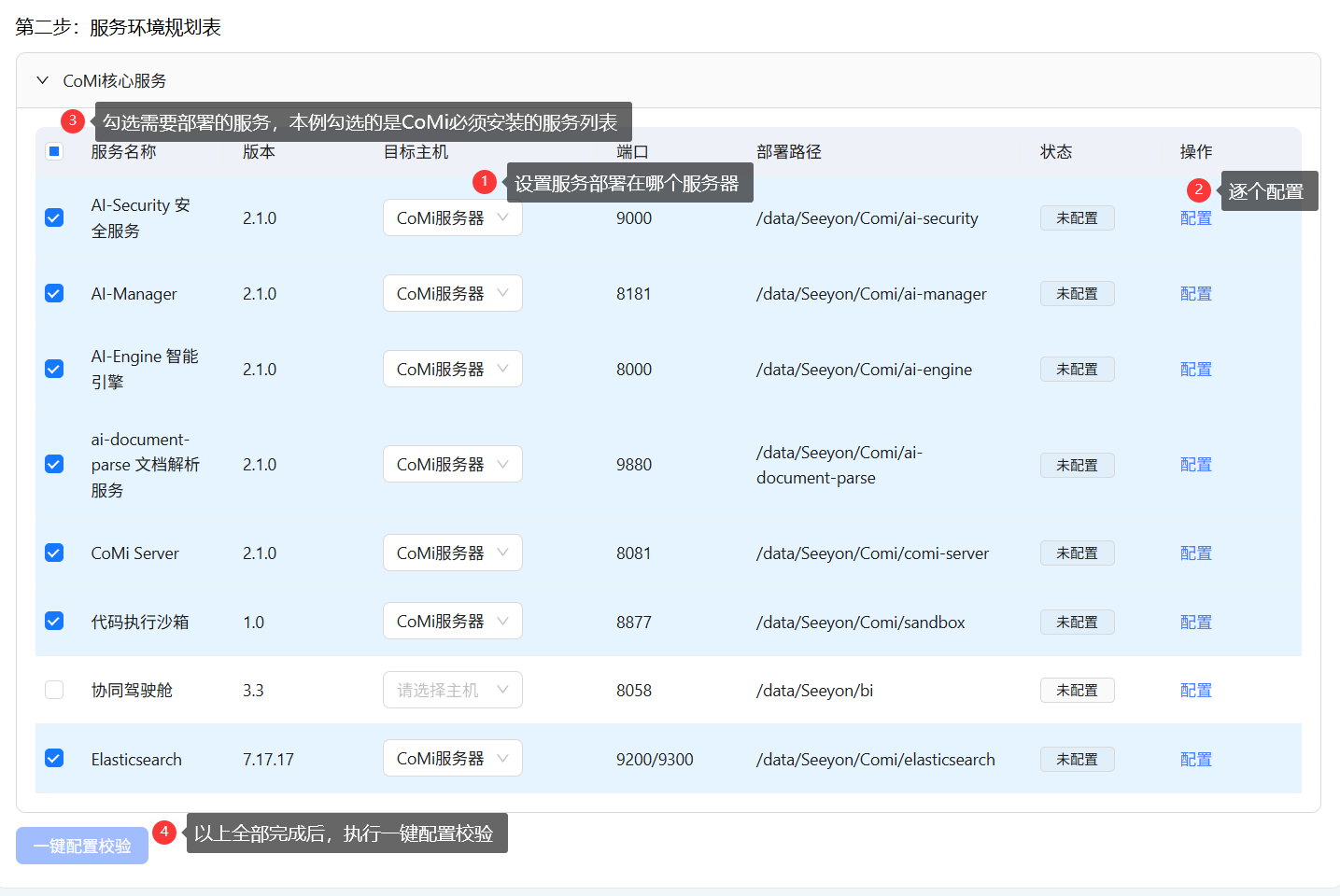Click 未配置 status tag for CoMi Server
The width and height of the screenshot is (1340, 896).
click(1078, 553)
